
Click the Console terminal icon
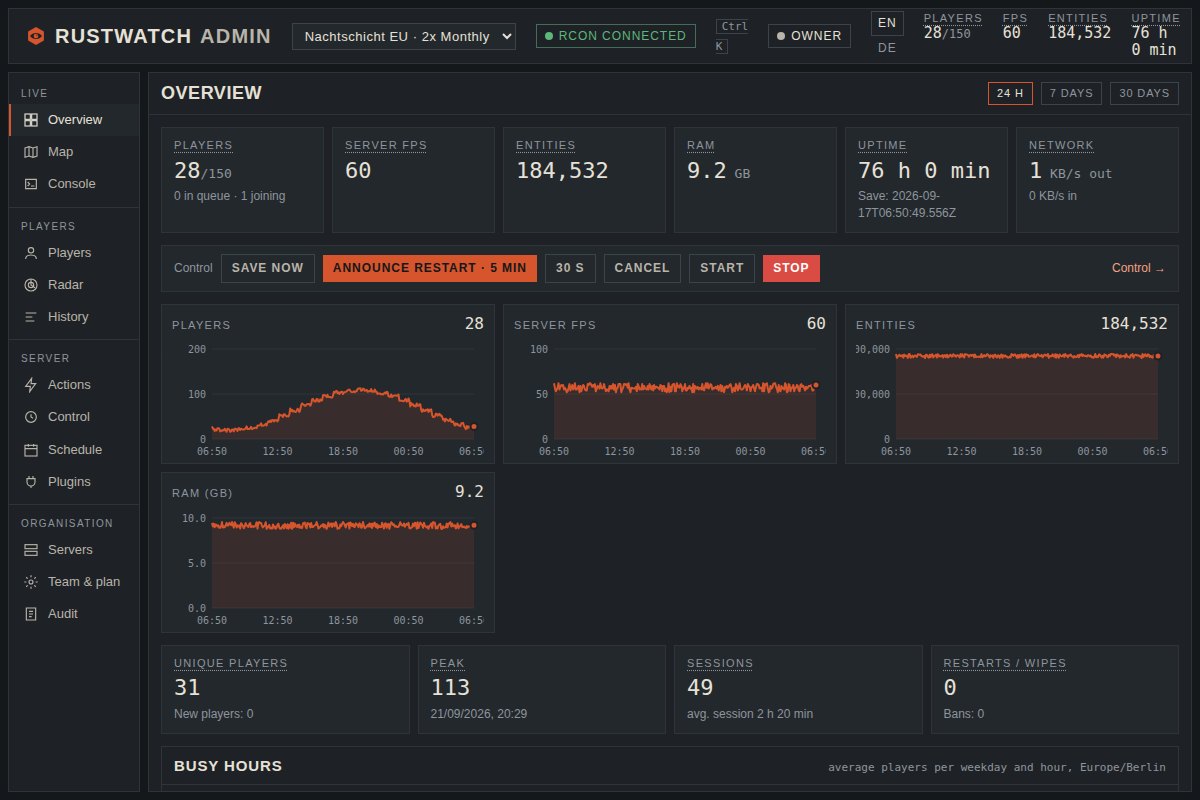(x=31, y=184)
